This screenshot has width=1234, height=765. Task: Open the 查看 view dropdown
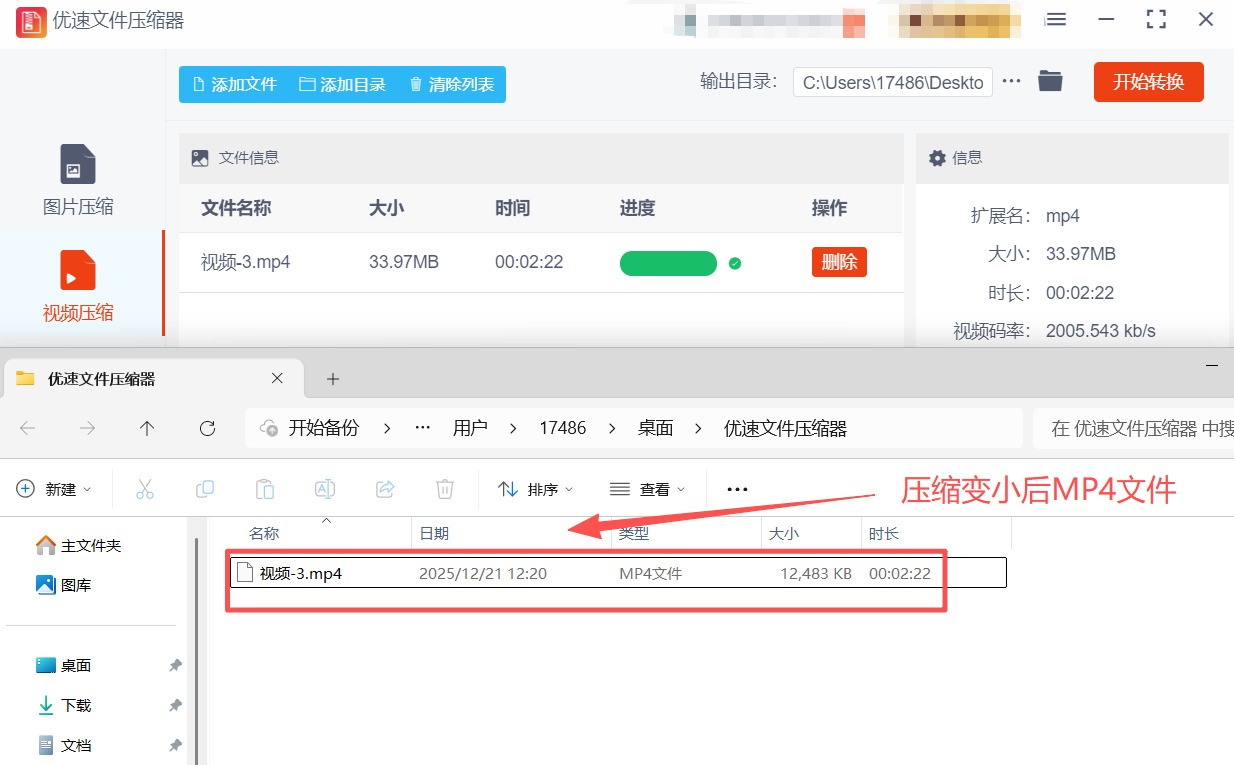(x=648, y=489)
